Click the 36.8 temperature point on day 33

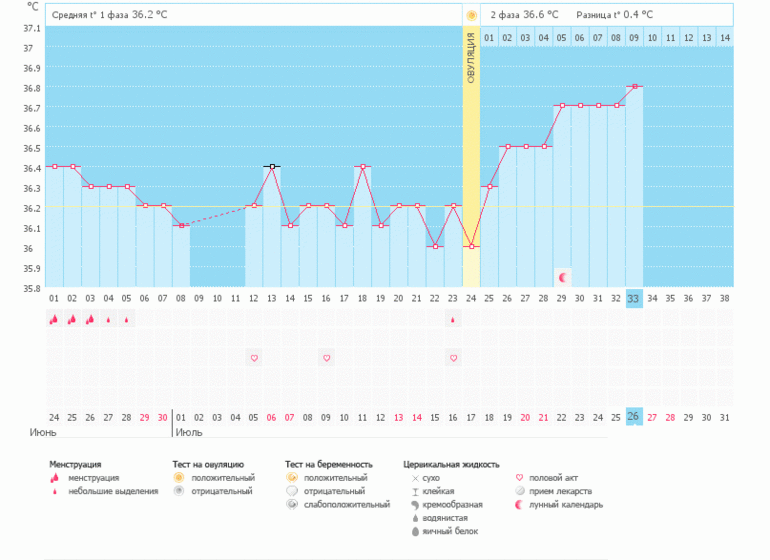tap(634, 87)
